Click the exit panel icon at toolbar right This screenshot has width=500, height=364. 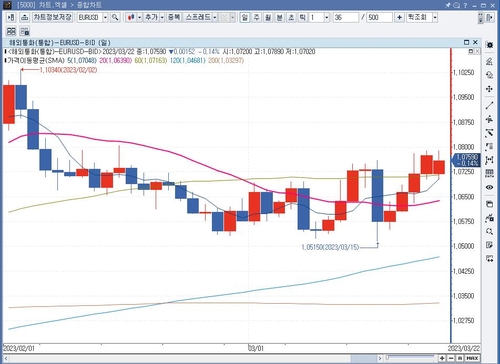coord(490,17)
